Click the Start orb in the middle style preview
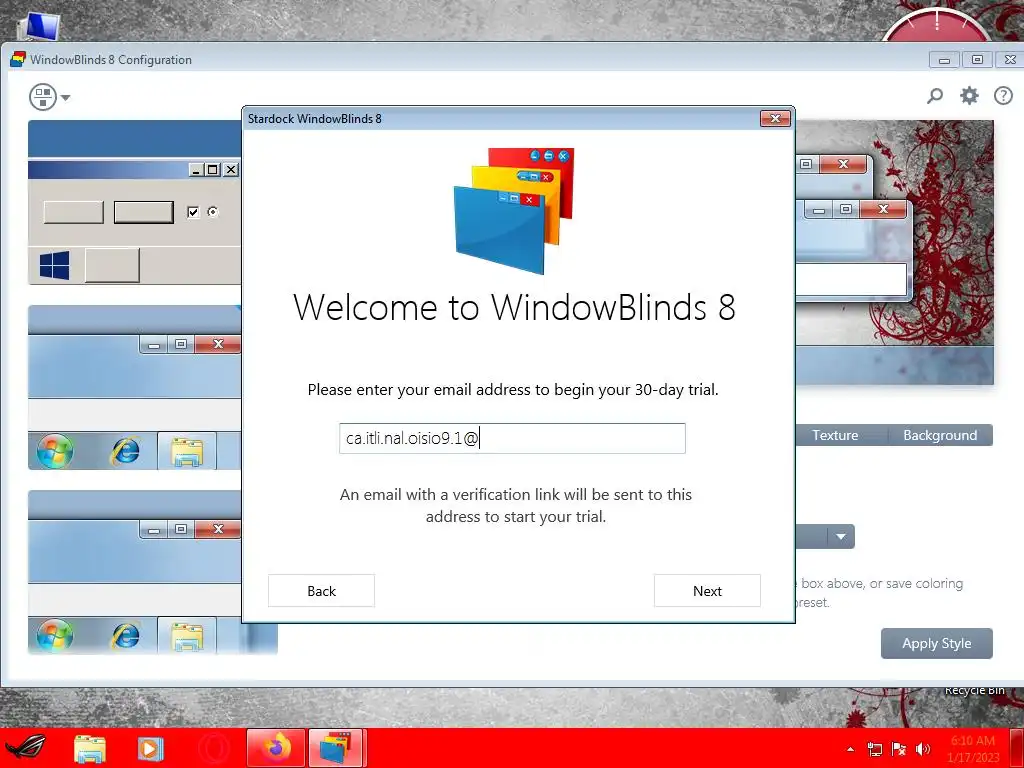The width and height of the screenshot is (1024, 768). coord(55,451)
